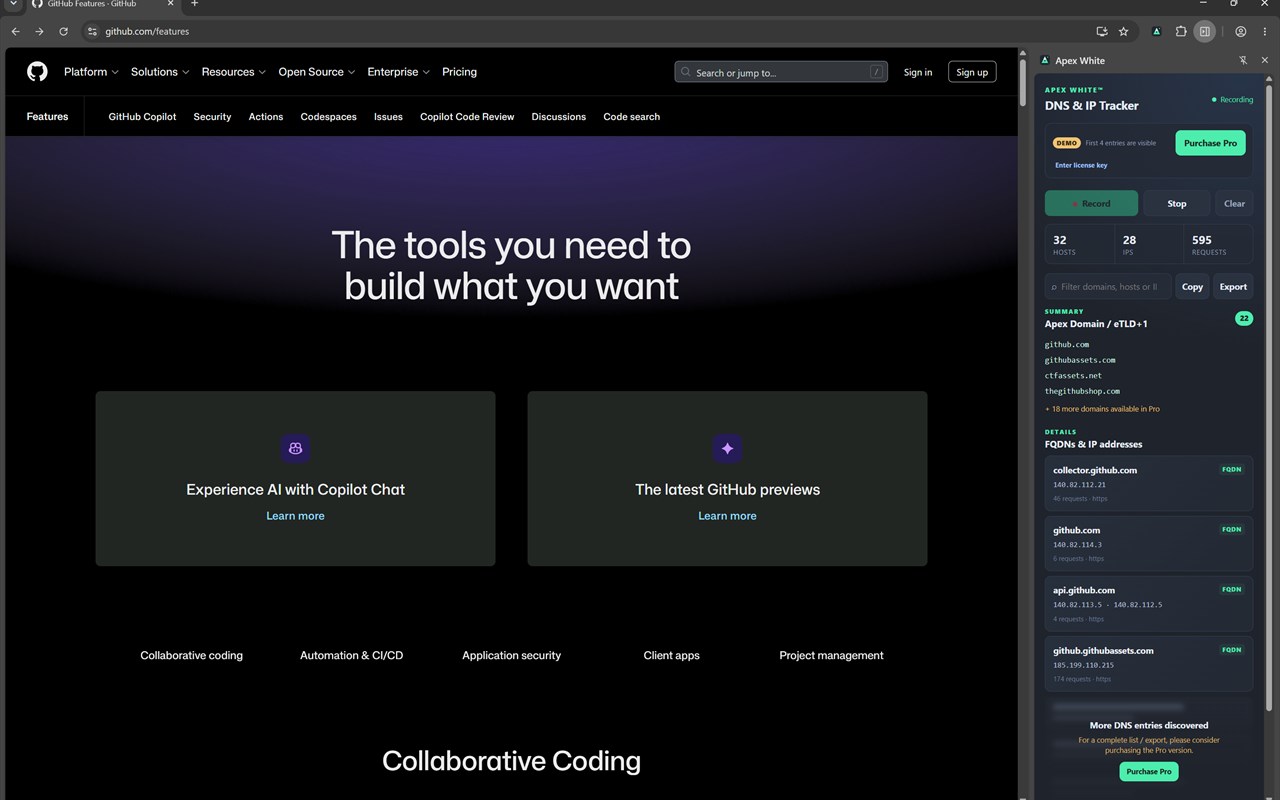This screenshot has height=800, width=1280.
Task: Open the site information icon in the address bar
Action: (92, 31)
